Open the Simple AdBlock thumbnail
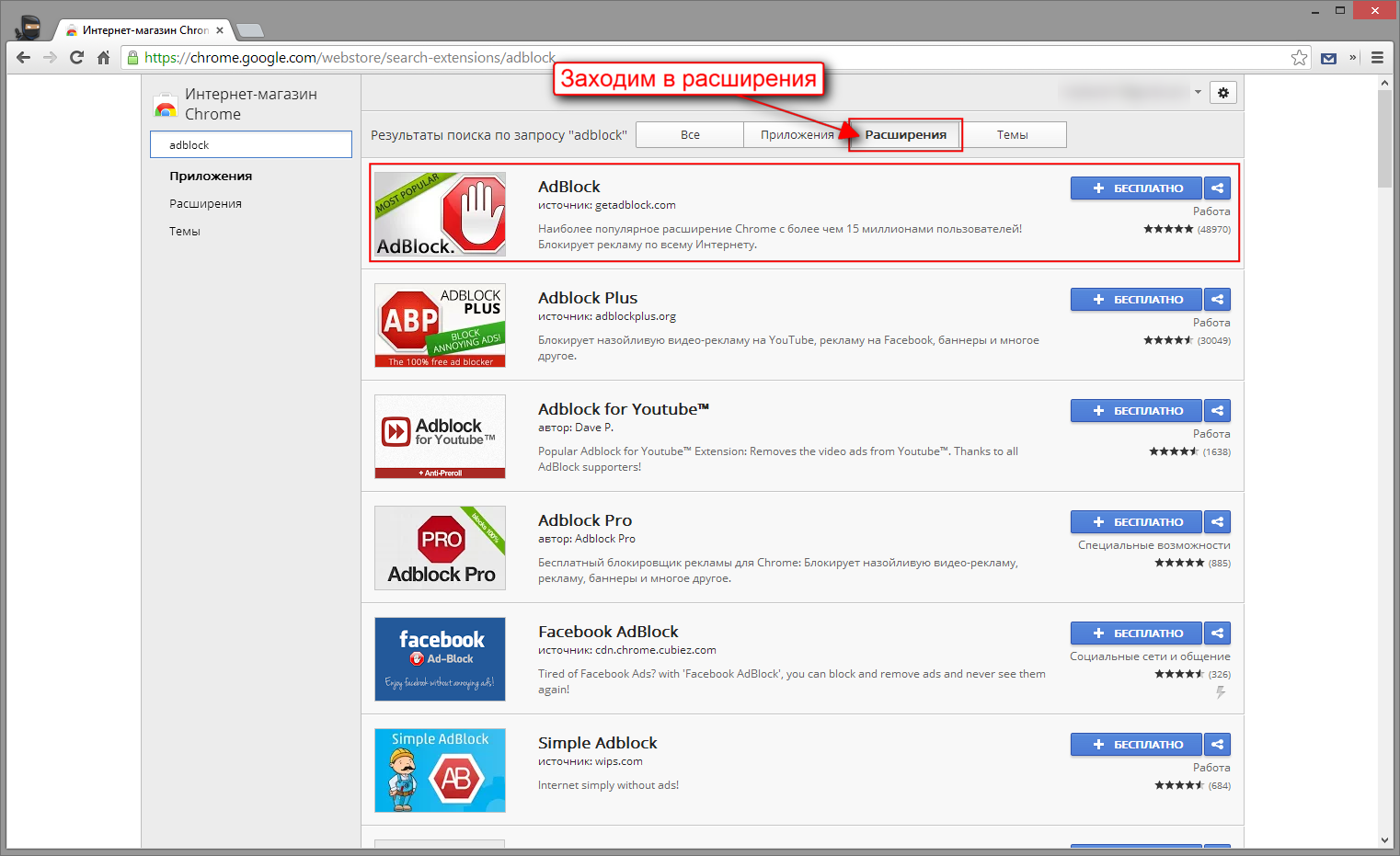The width and height of the screenshot is (1400, 856). point(440,770)
